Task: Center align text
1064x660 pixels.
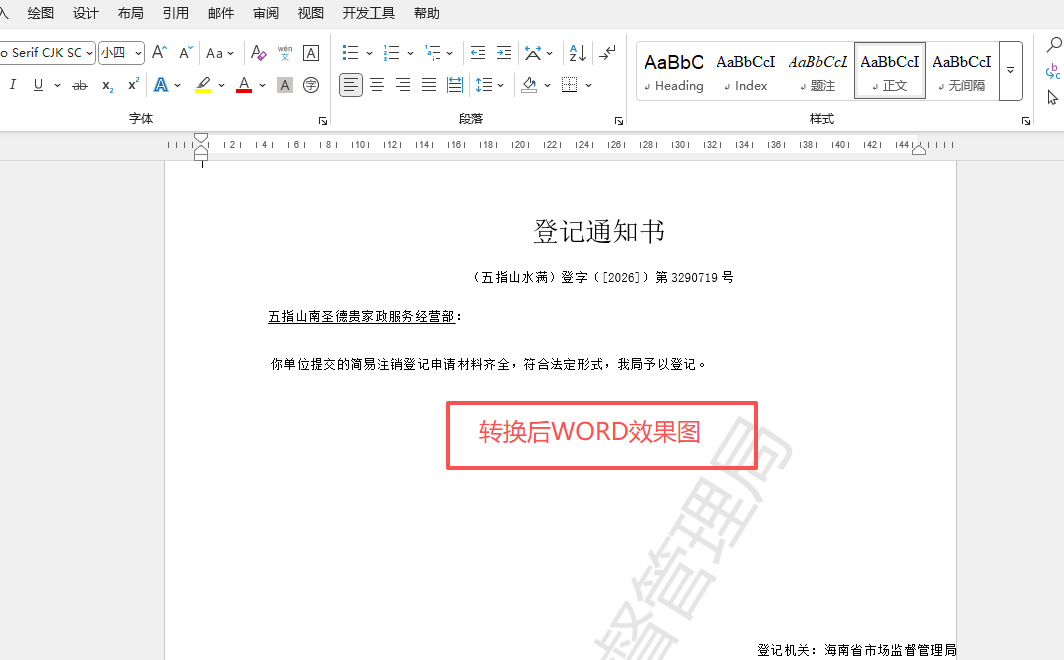Action: (377, 85)
